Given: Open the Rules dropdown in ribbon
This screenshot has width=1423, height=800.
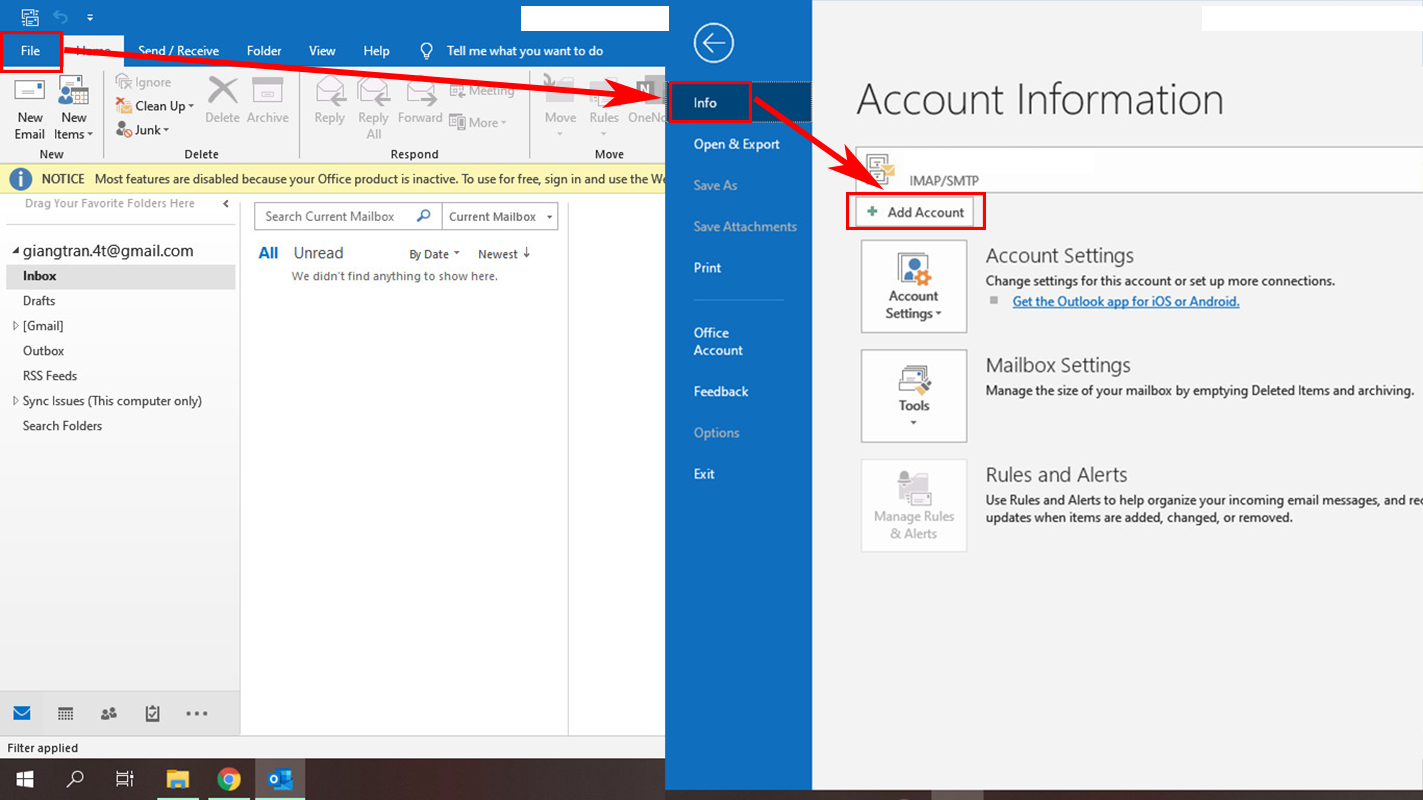Looking at the screenshot, I should [604, 107].
